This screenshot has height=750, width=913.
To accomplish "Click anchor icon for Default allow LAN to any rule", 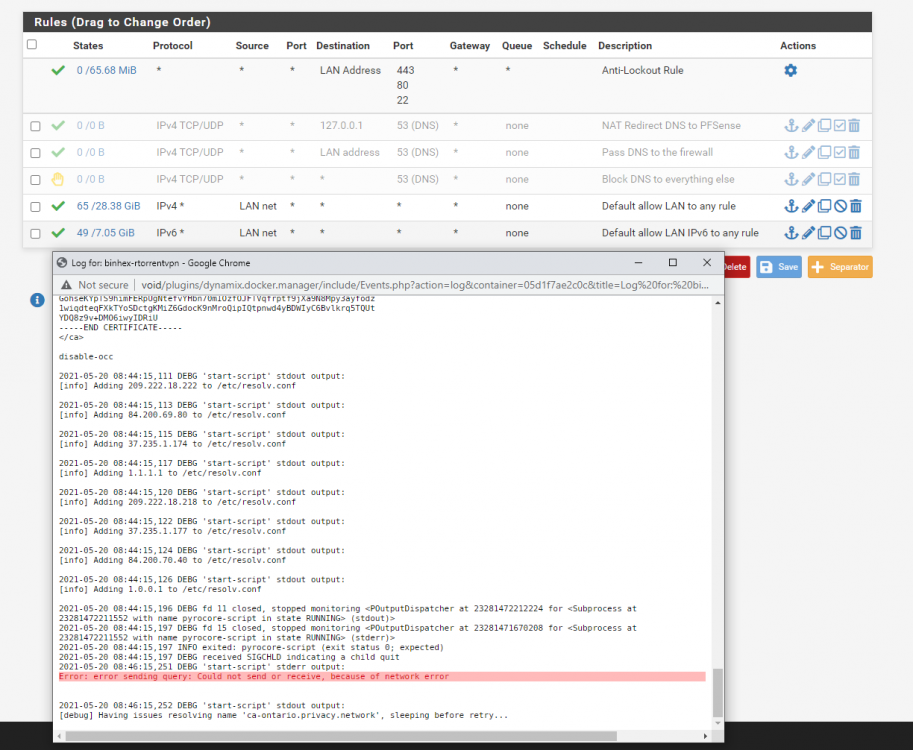I will coord(791,206).
